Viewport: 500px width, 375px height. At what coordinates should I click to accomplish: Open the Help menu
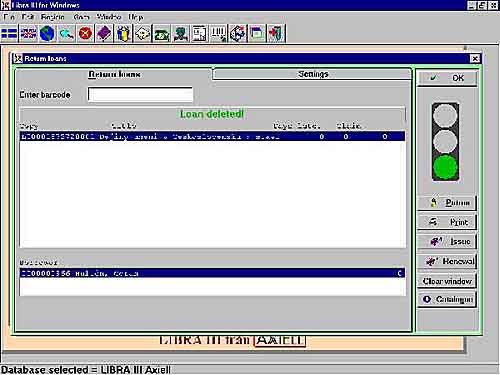[x=136, y=17]
